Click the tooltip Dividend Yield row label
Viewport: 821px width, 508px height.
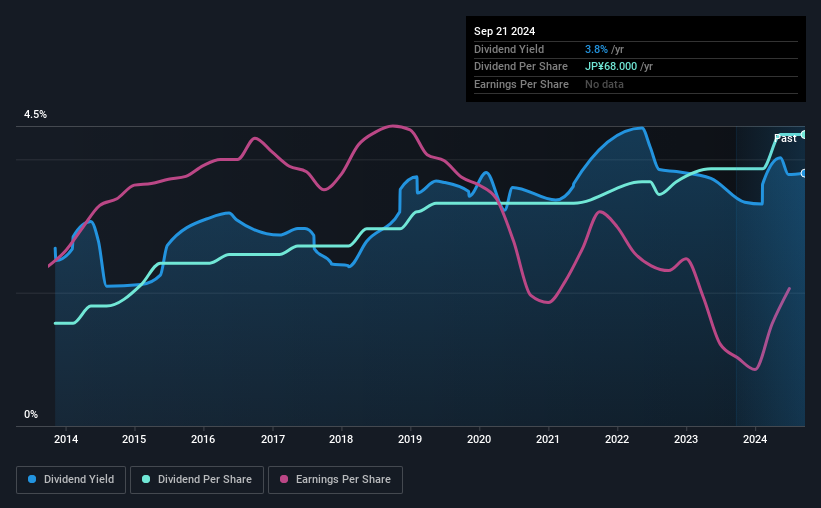coord(509,49)
